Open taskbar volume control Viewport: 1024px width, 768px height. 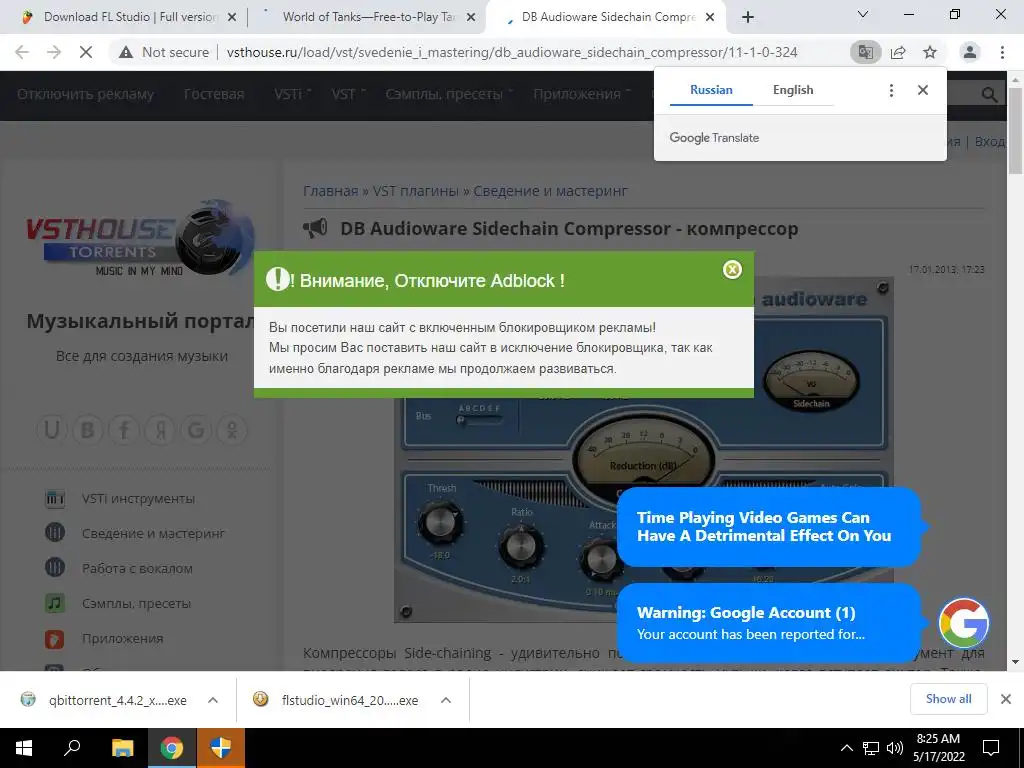click(x=895, y=748)
